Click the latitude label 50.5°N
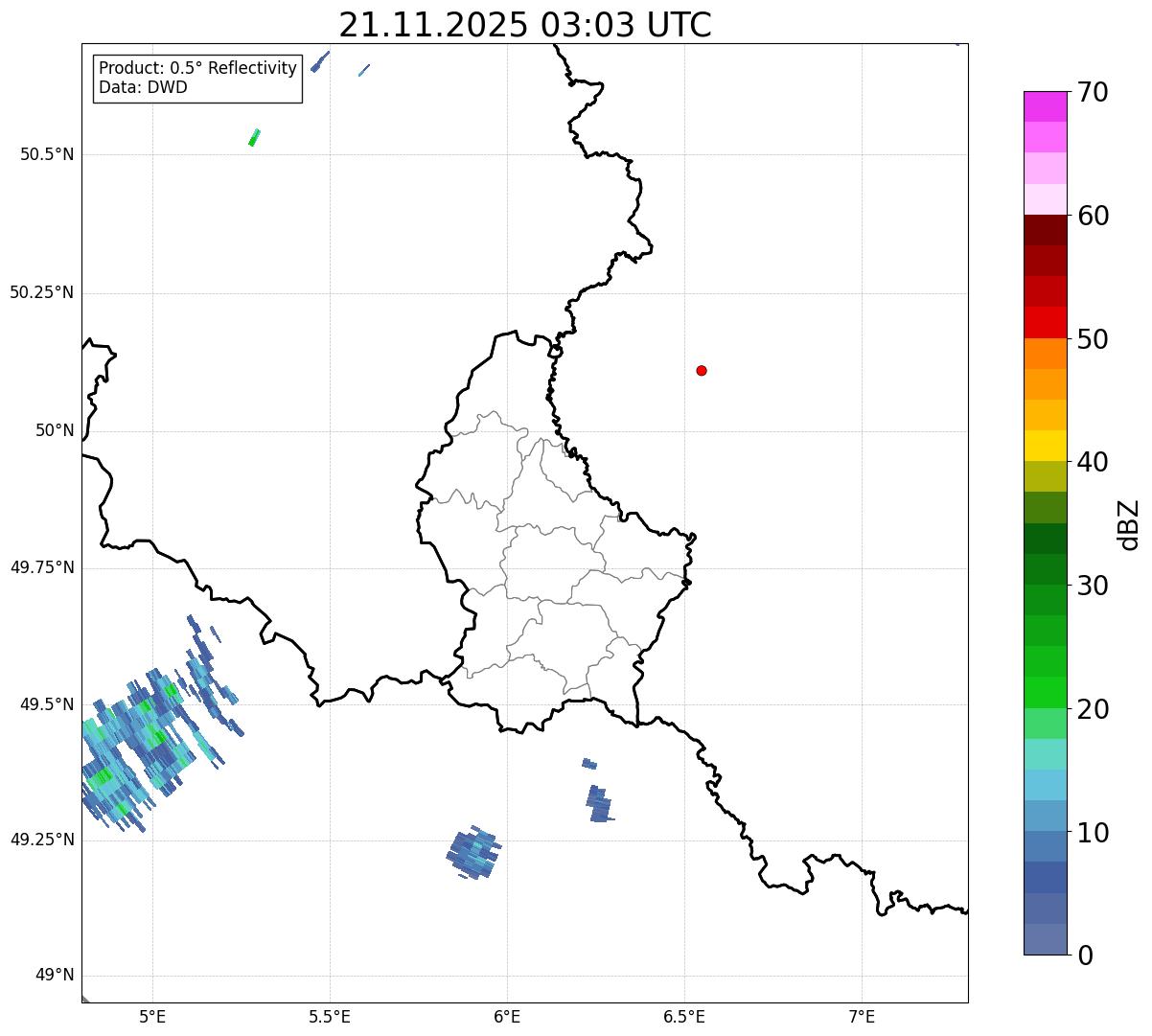This screenshot has width=1152, height=1036. [x=47, y=154]
